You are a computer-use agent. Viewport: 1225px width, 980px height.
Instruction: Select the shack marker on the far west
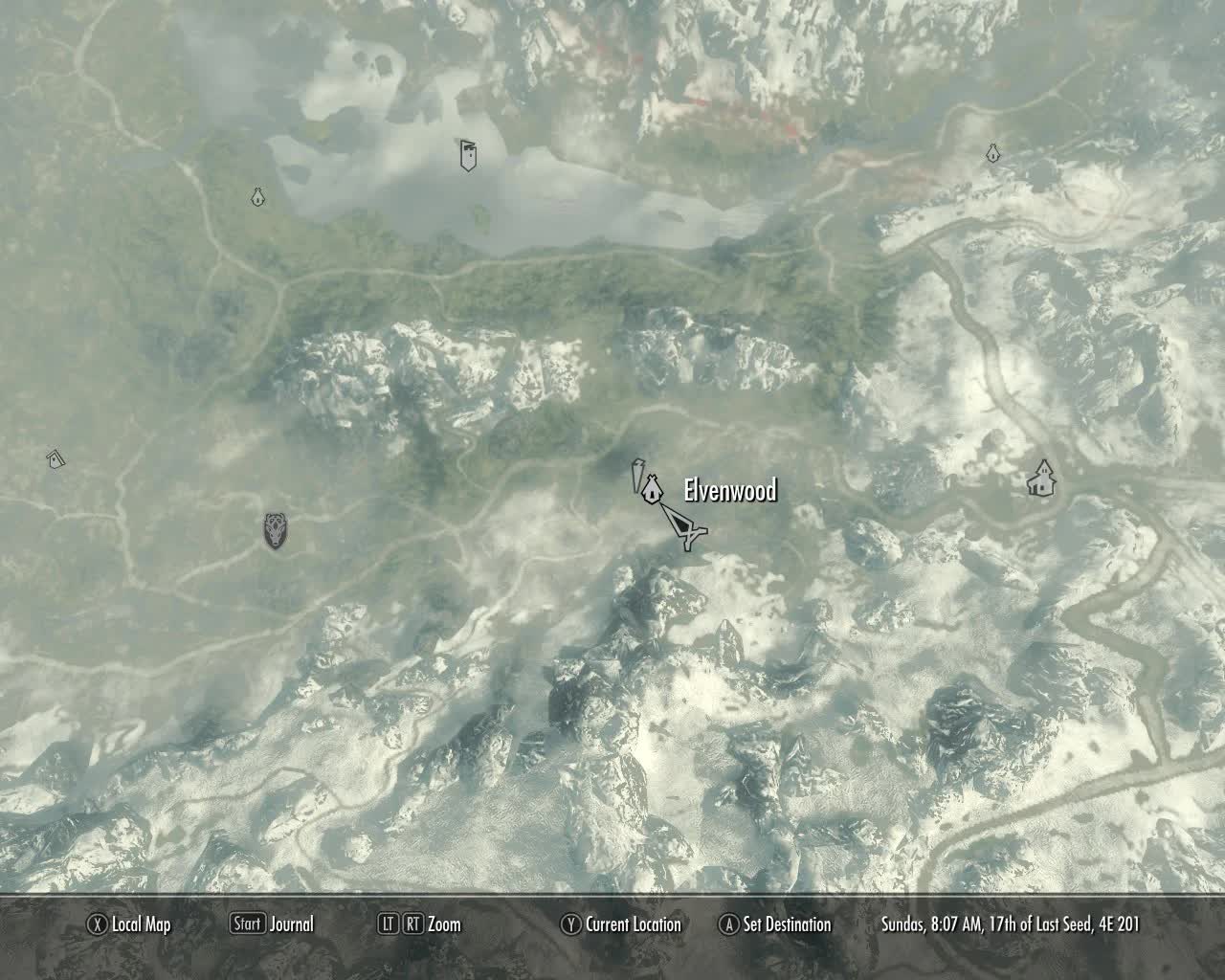click(x=56, y=458)
